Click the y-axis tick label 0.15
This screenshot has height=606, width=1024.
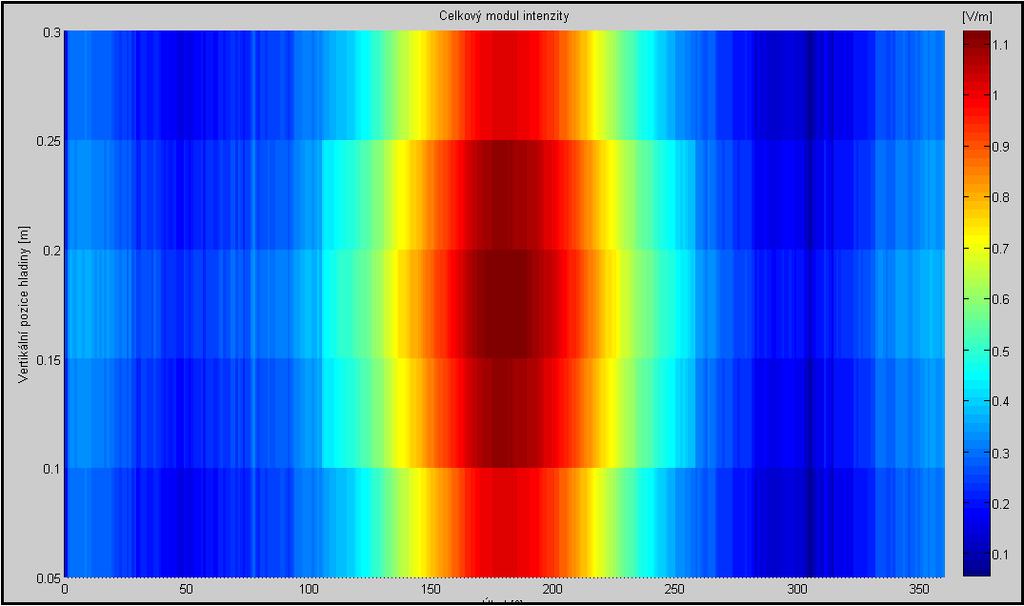(x=49, y=360)
